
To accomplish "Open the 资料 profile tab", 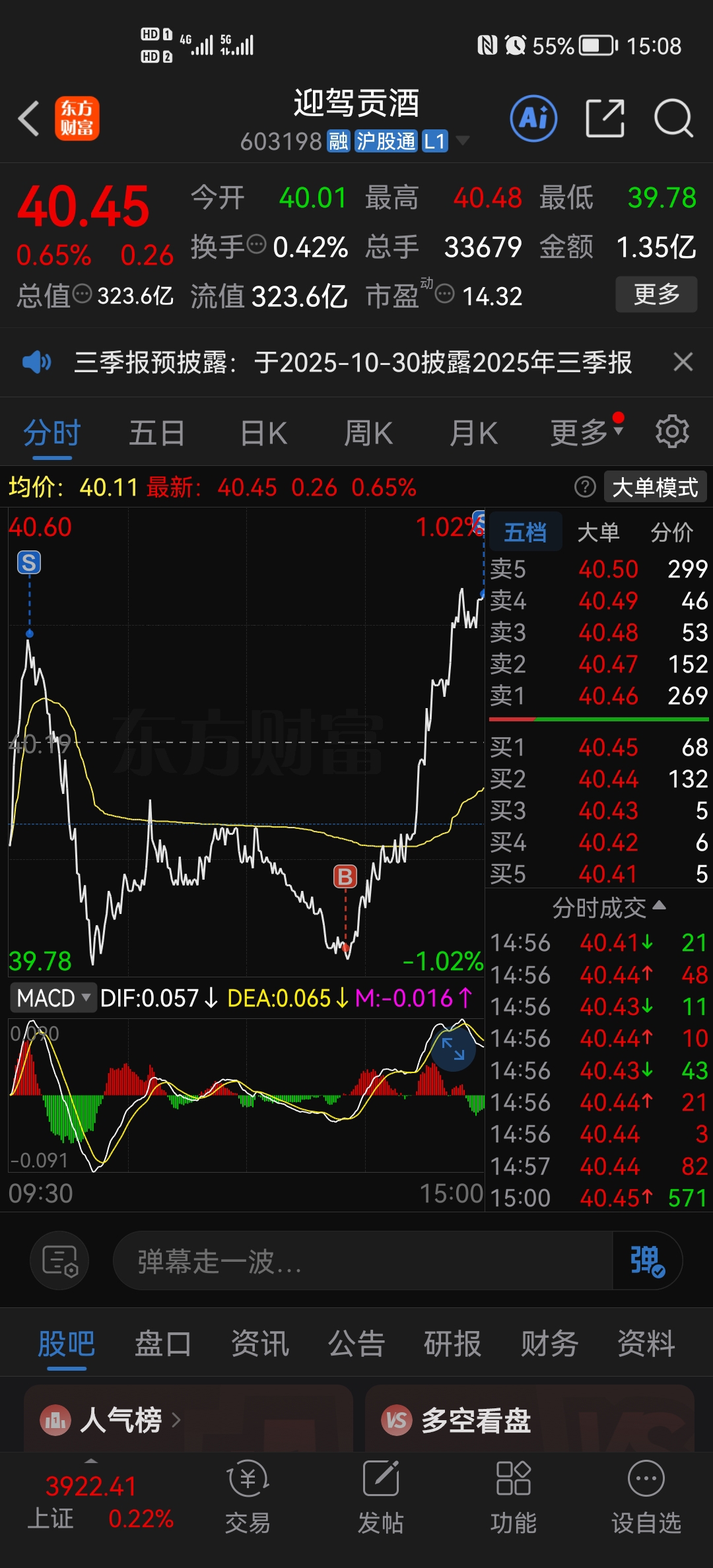I will tap(646, 1344).
